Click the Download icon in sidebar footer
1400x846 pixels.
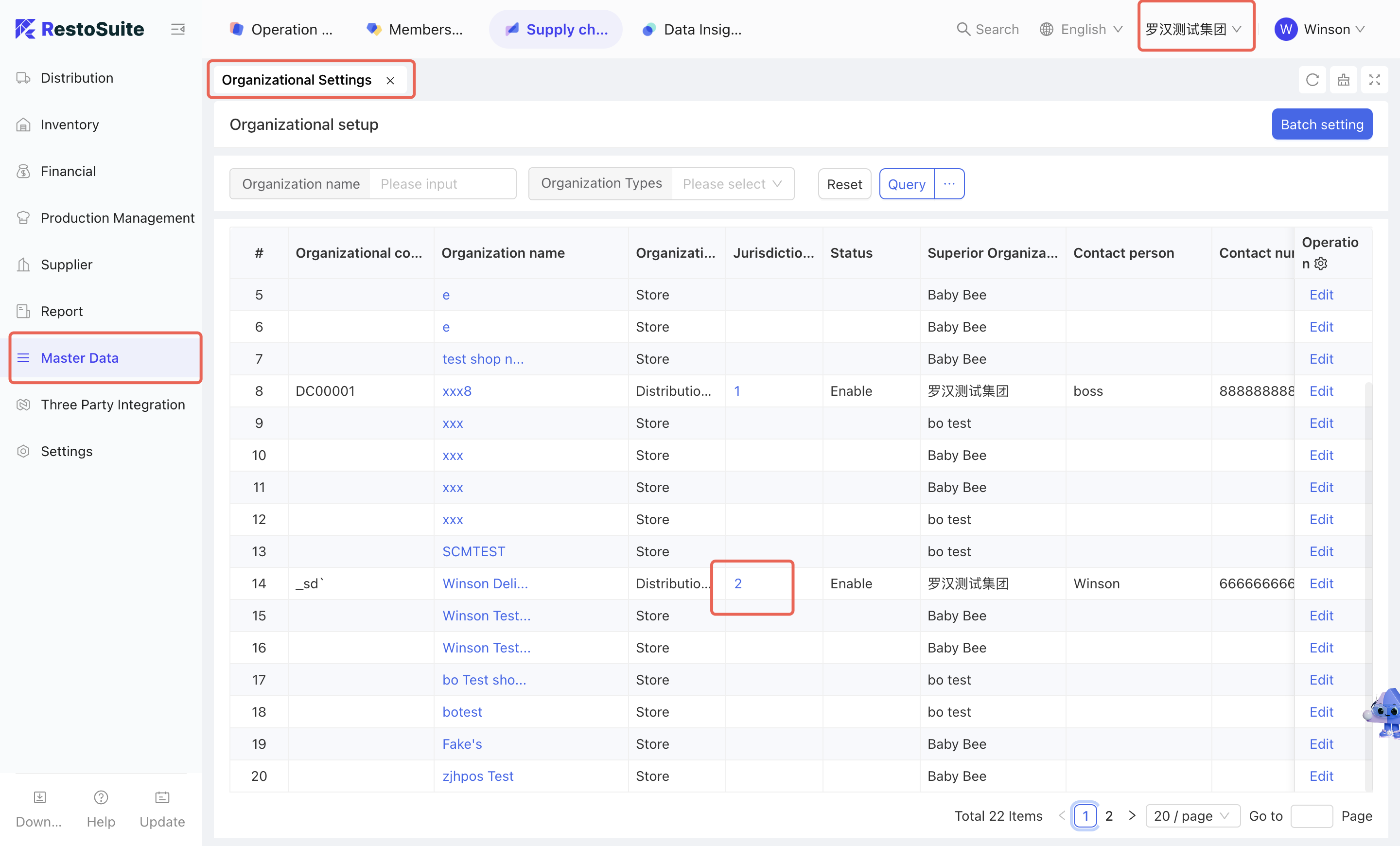pyautogui.click(x=39, y=798)
